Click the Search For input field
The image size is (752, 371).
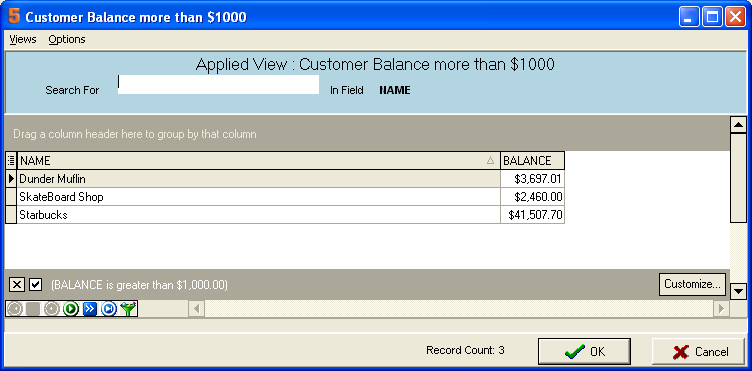[218, 84]
